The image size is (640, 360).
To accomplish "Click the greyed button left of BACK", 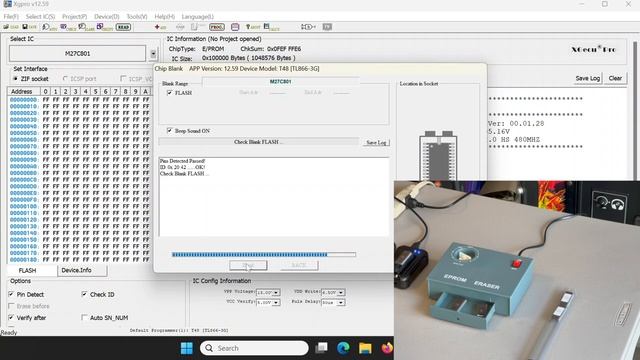I will tap(248, 265).
